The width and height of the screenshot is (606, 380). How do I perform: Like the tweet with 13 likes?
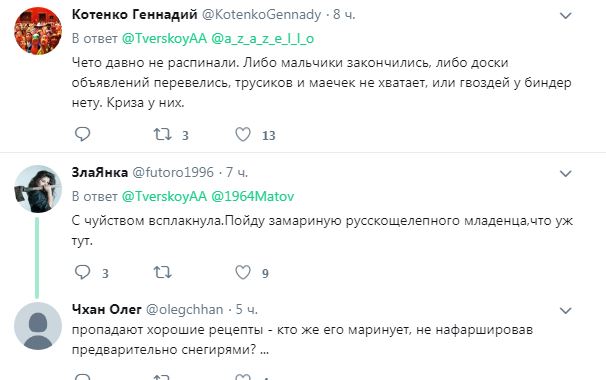coord(243,134)
